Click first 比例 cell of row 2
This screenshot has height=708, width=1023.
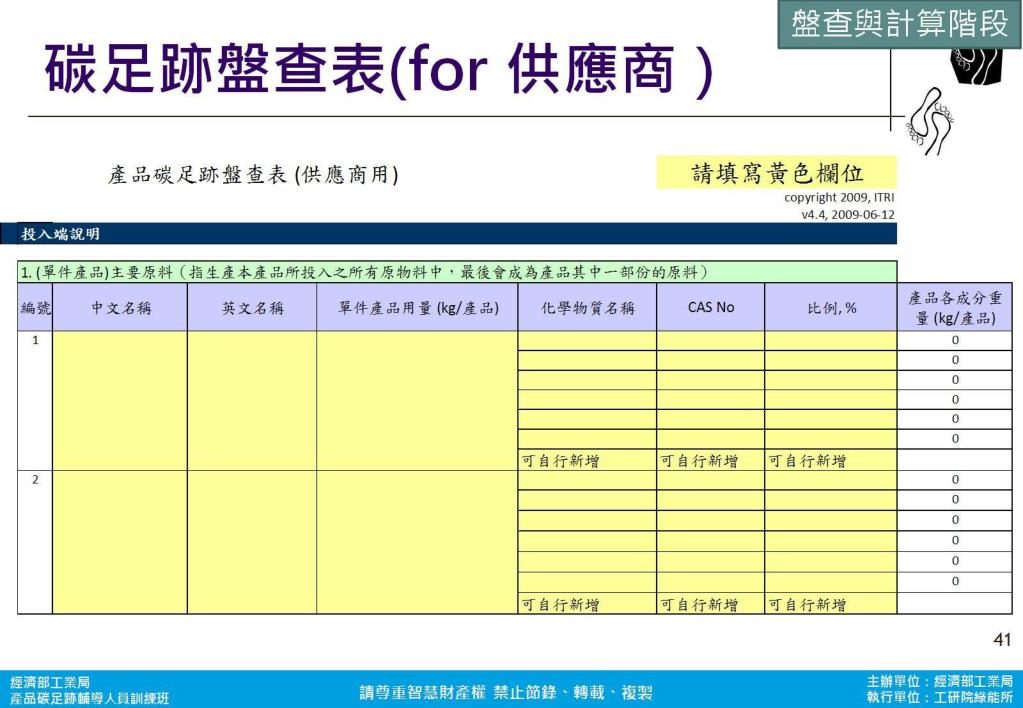831,480
